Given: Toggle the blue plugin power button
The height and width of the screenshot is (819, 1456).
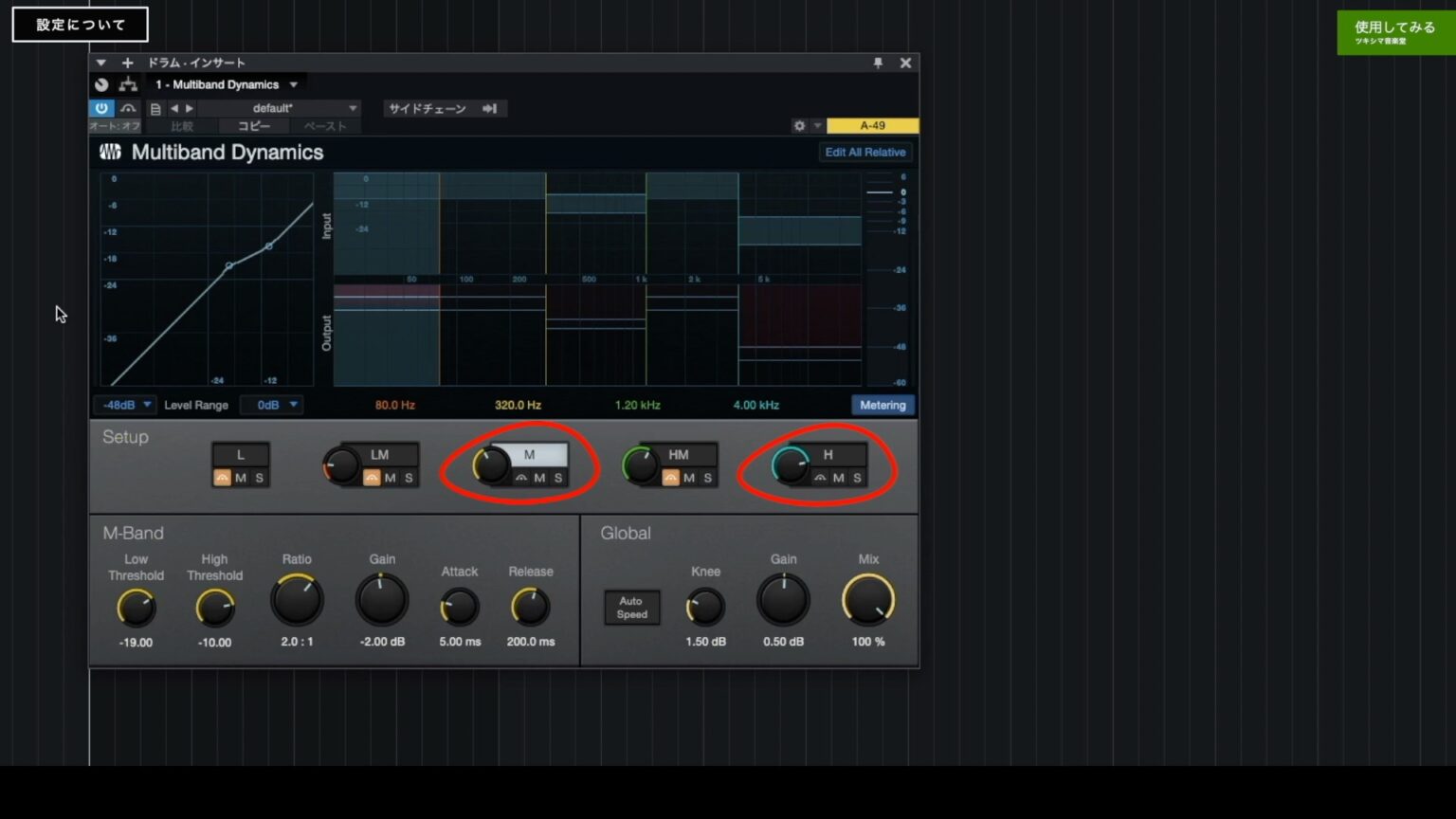Looking at the screenshot, I should tap(101, 108).
